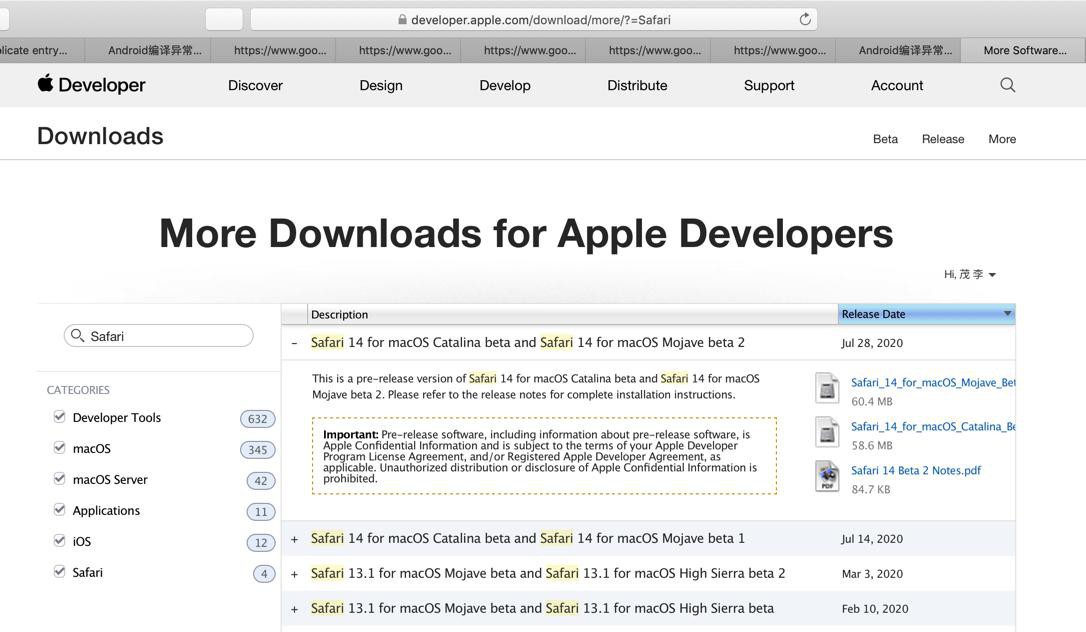This screenshot has width=1086, height=632.
Task: Click the macOS count badge 345
Action: coord(258,450)
